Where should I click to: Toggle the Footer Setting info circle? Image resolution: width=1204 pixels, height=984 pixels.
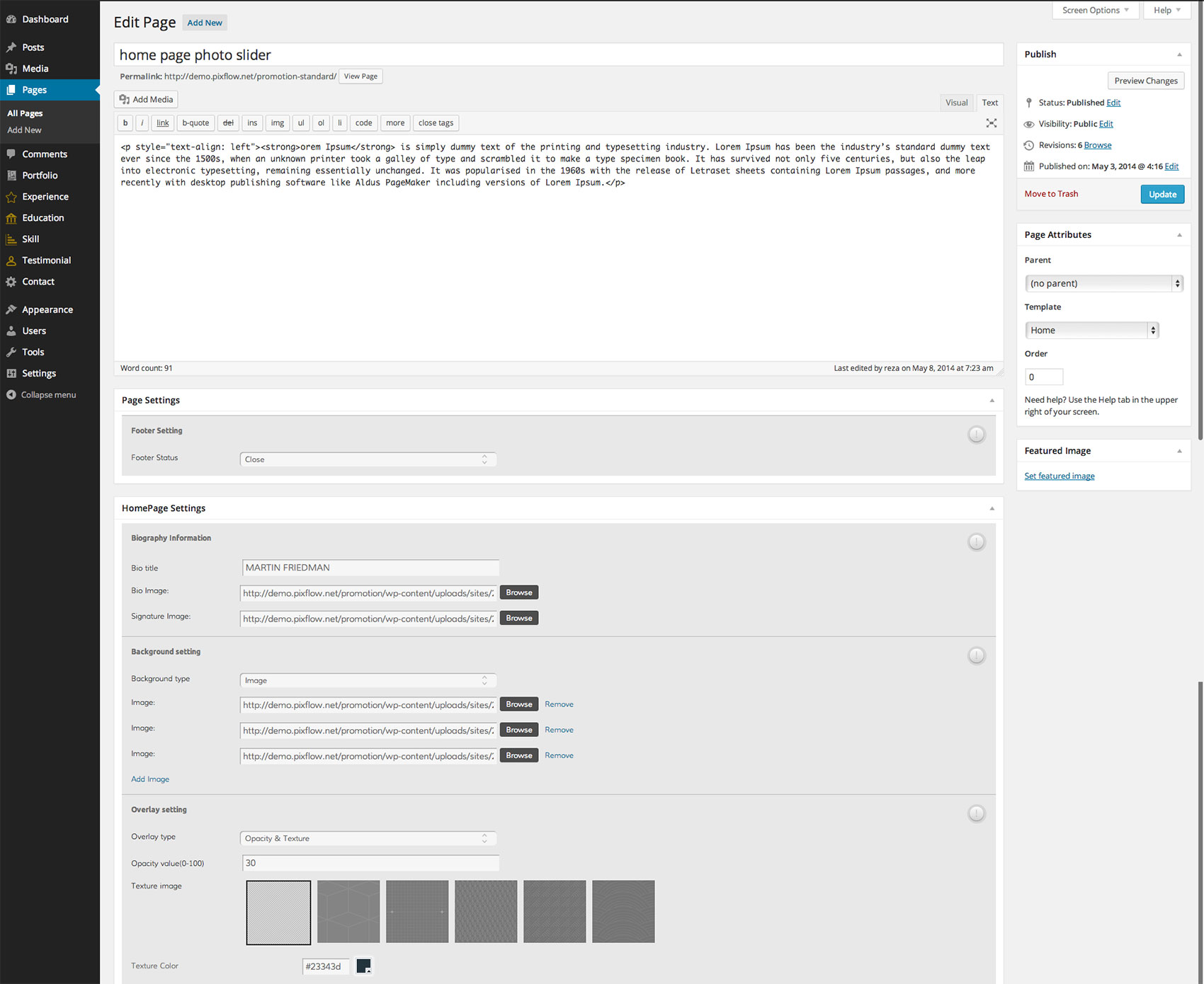coord(976,435)
